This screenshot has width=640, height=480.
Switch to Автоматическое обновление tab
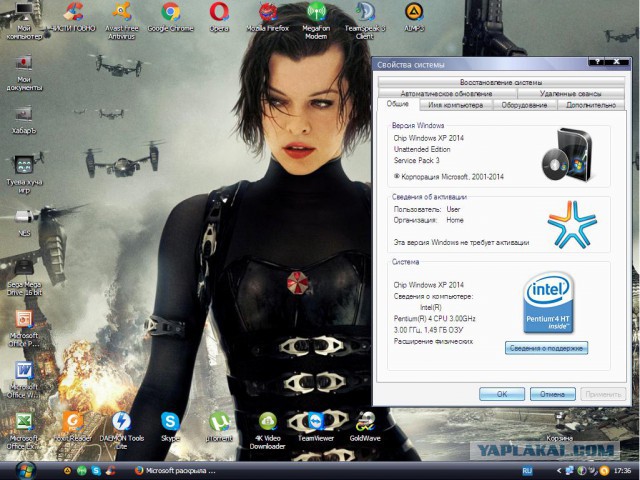click(x=447, y=93)
